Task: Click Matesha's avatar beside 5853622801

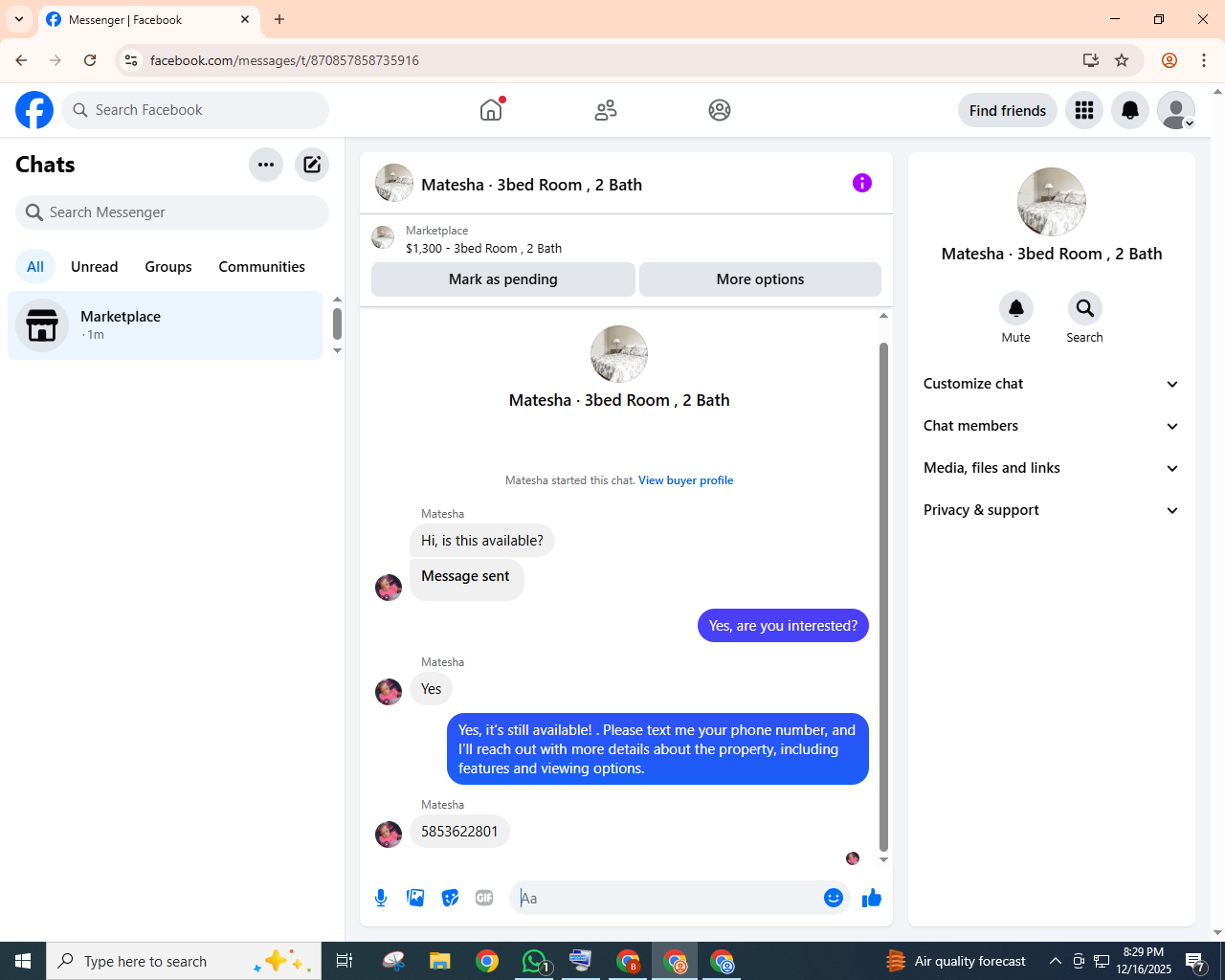Action: click(x=389, y=835)
